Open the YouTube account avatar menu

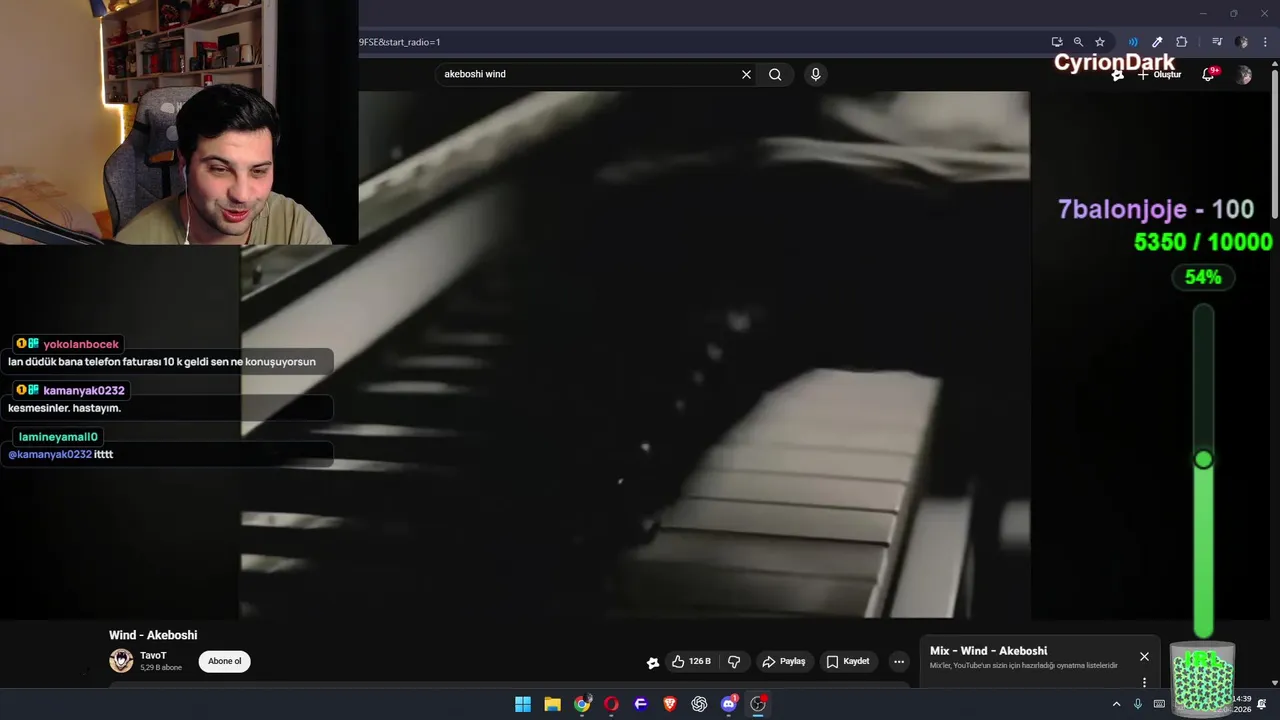(x=1244, y=75)
